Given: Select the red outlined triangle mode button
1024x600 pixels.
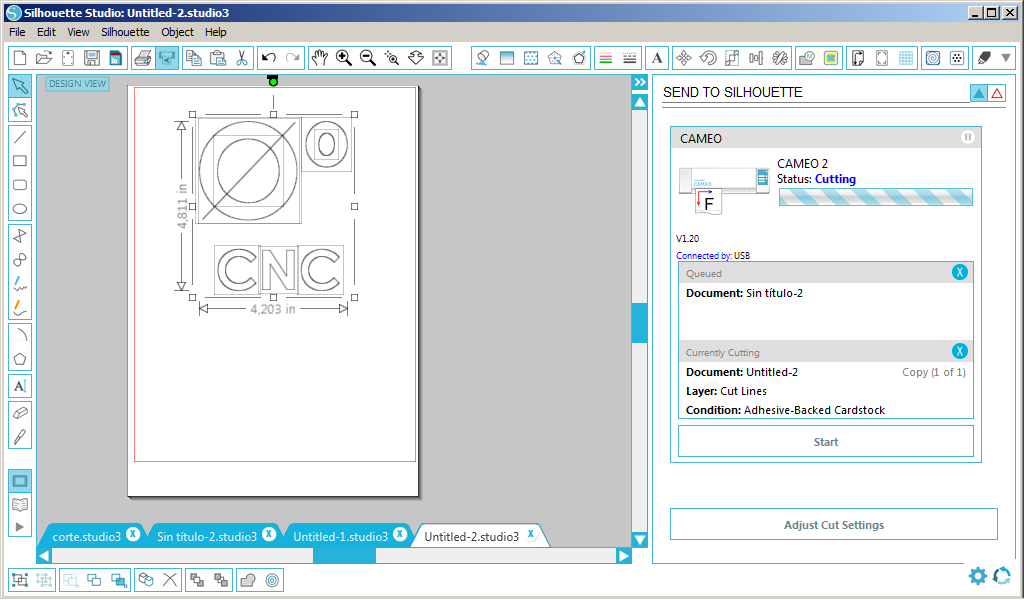Looking at the screenshot, I should pos(997,93).
